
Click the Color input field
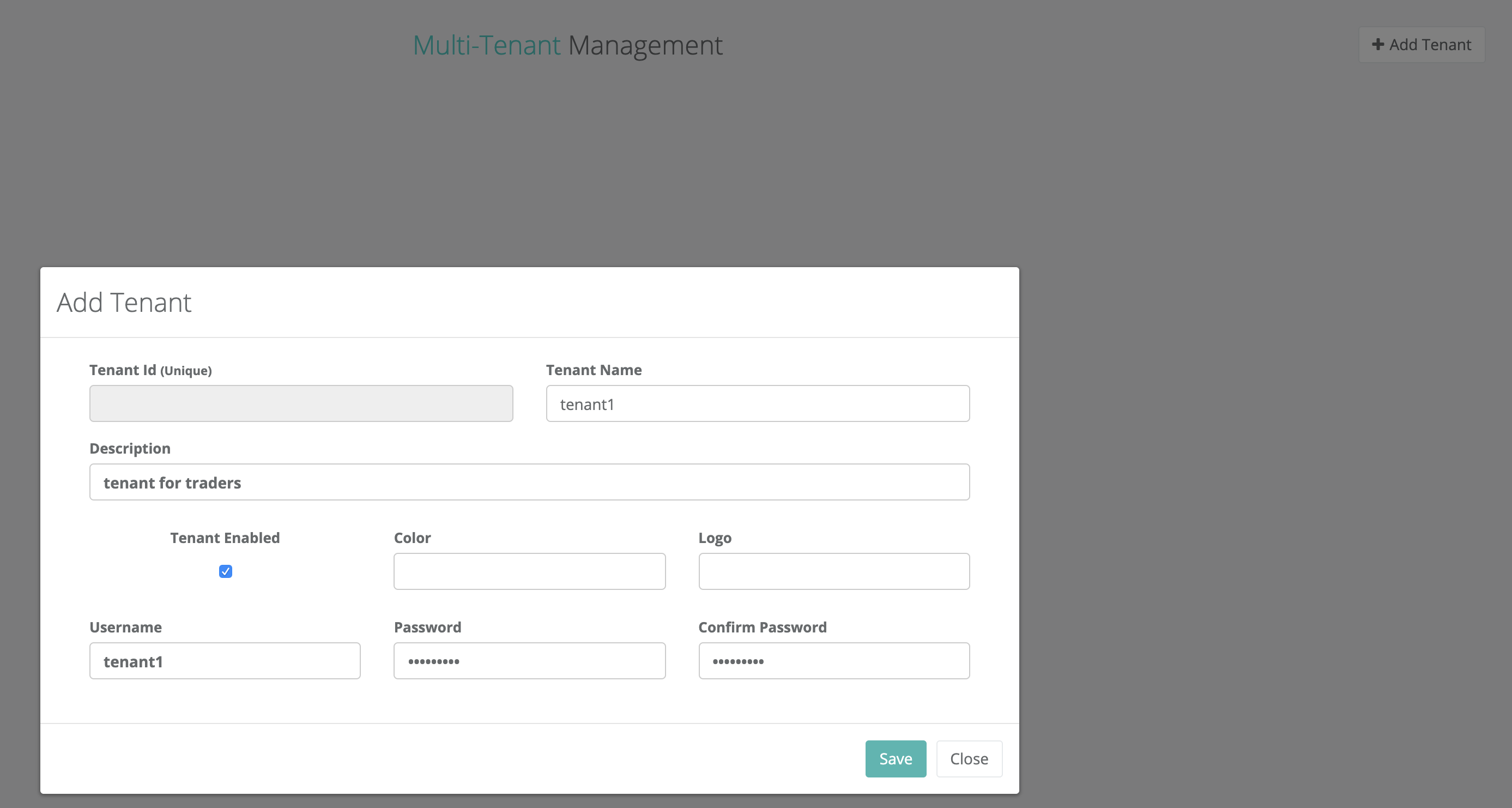[x=529, y=571]
